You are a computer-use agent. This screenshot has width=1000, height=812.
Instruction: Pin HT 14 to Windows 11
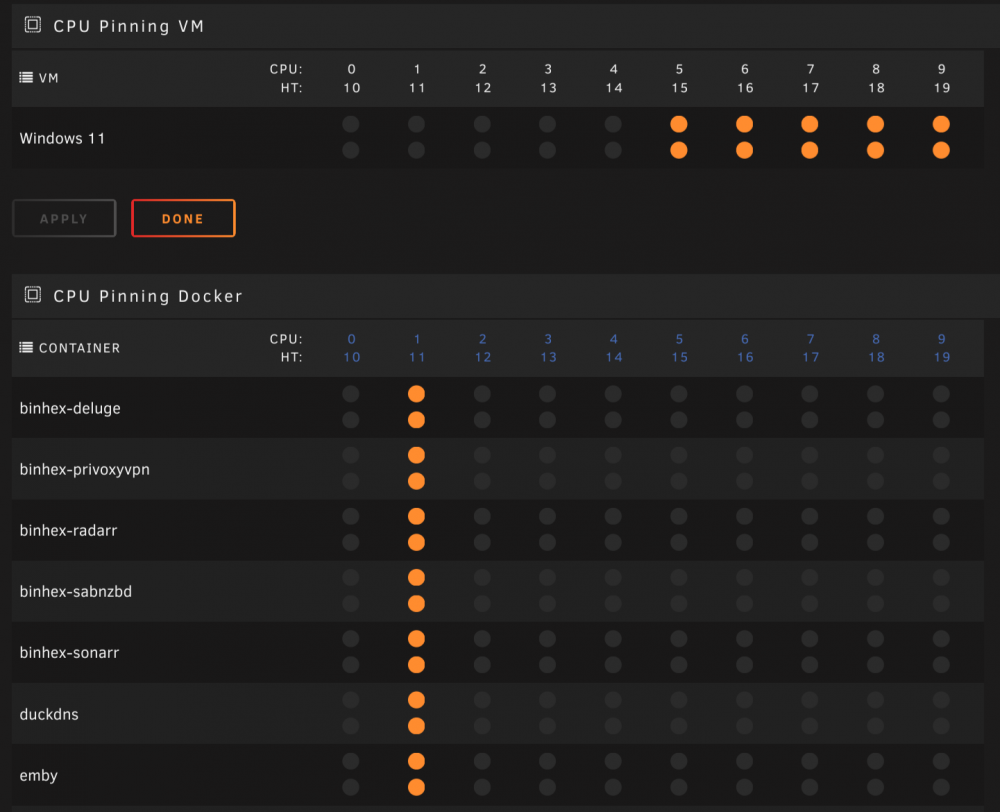(x=613, y=150)
